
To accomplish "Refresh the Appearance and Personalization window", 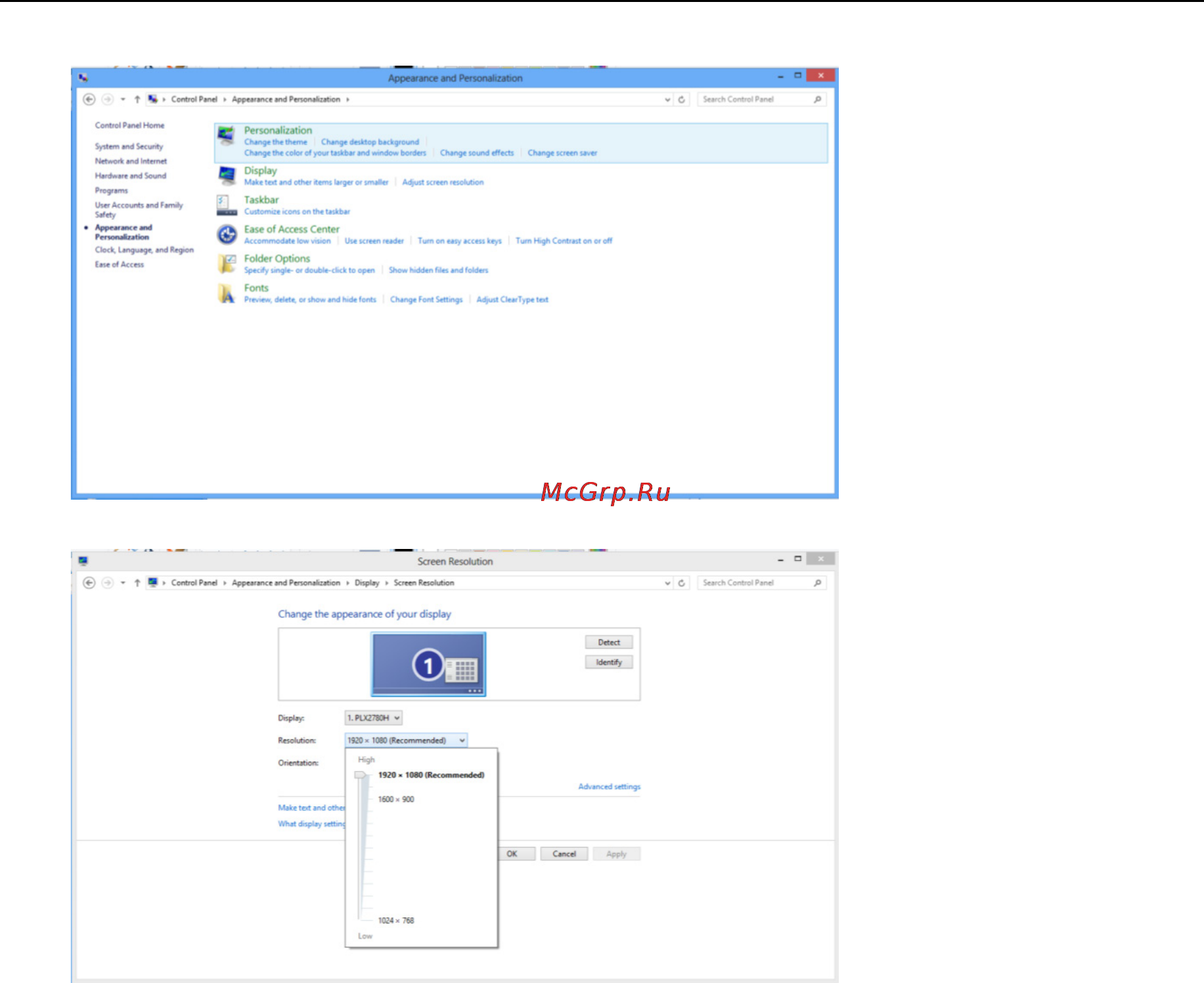I will 682,99.
